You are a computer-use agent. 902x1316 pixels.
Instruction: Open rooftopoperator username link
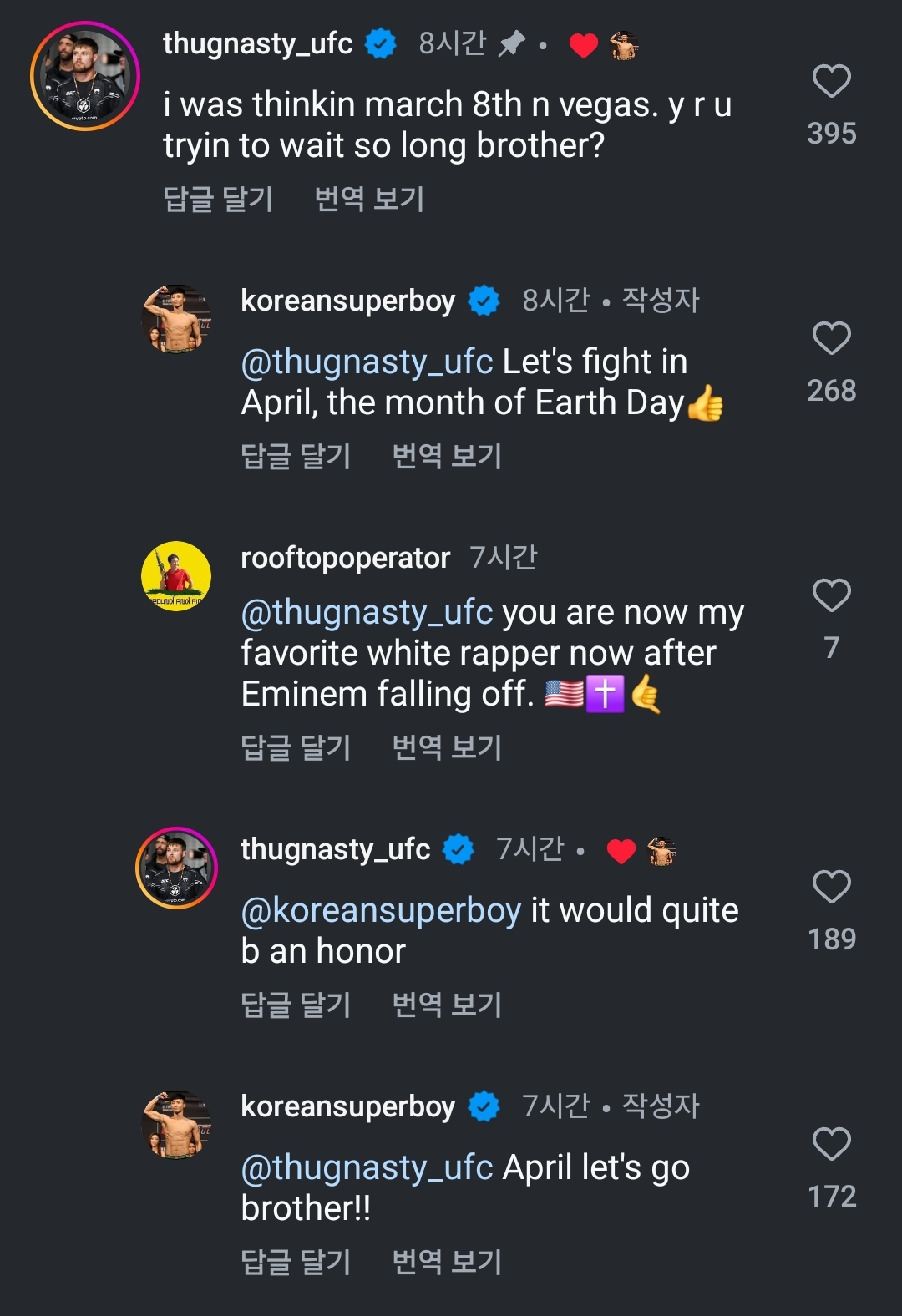(345, 558)
